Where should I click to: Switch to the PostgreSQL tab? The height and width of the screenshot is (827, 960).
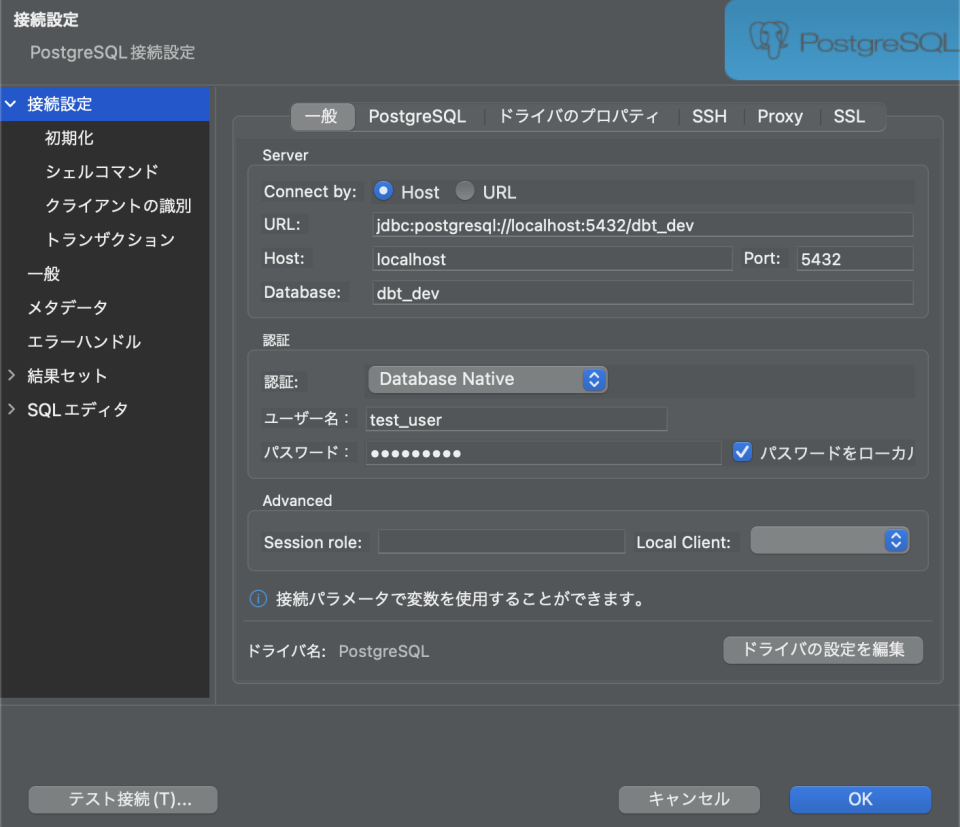pos(417,116)
